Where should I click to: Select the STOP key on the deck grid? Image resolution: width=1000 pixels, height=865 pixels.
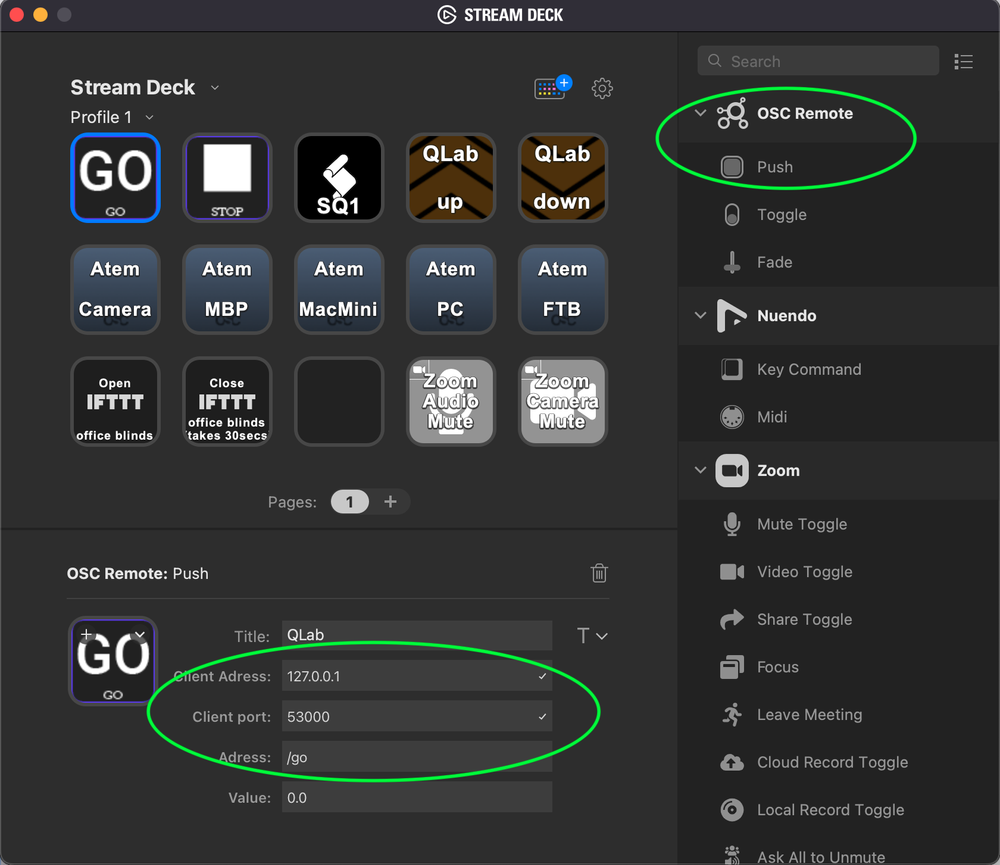(227, 177)
